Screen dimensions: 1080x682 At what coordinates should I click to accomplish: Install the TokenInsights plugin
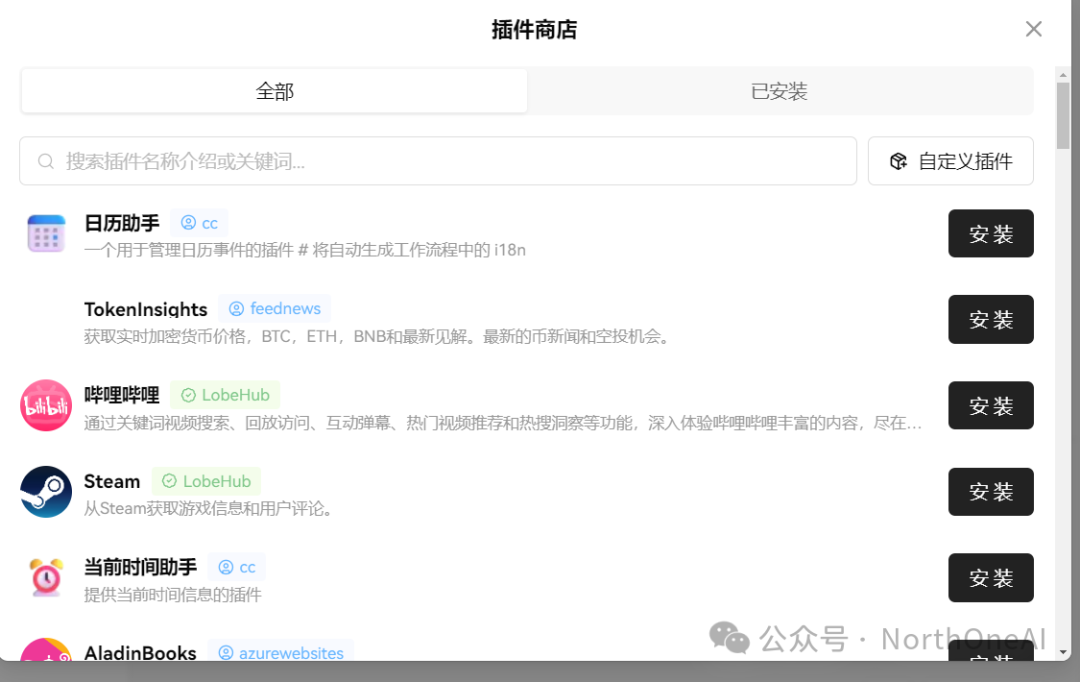pos(990,320)
